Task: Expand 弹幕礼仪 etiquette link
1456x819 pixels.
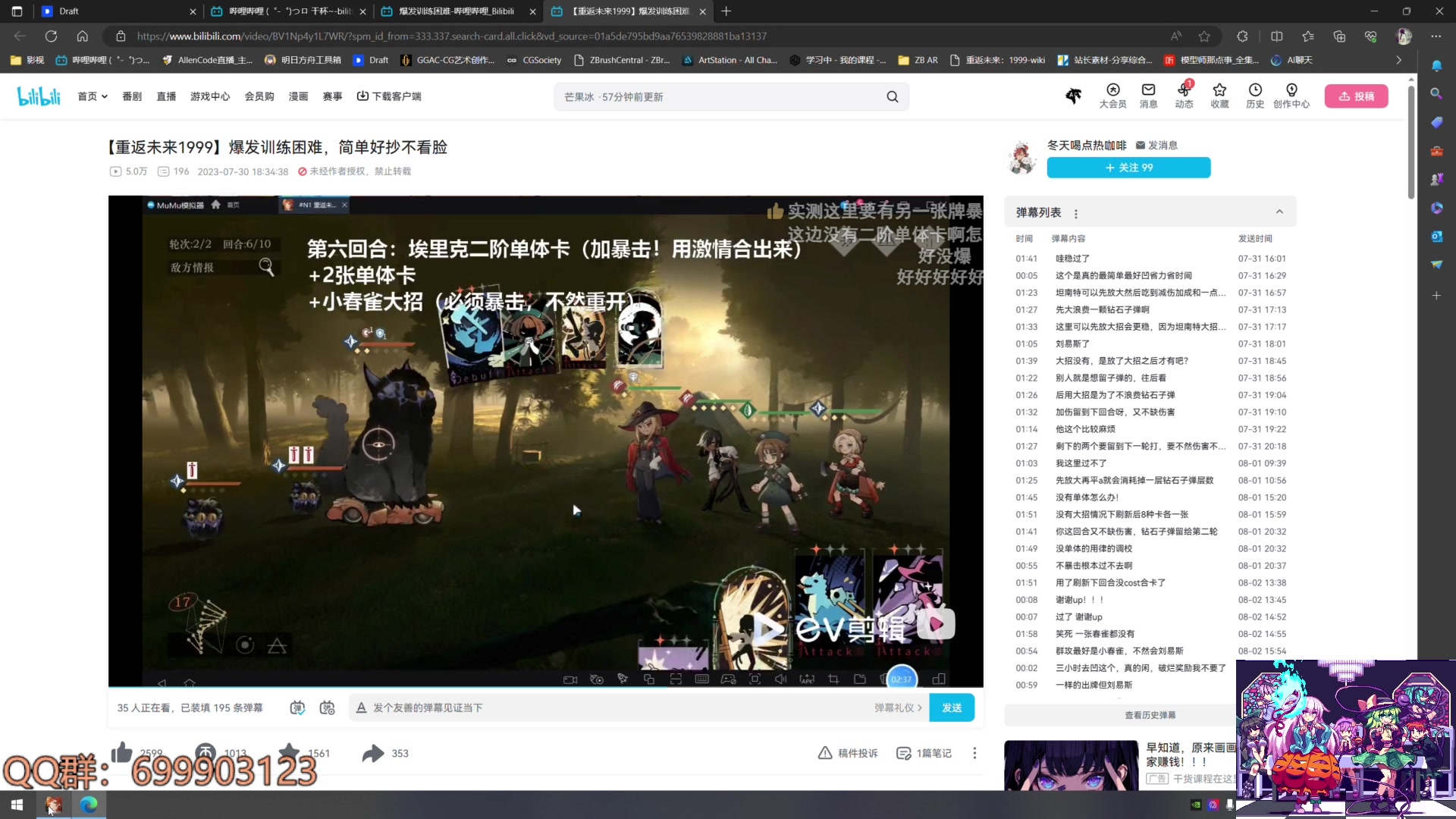Action: click(898, 708)
